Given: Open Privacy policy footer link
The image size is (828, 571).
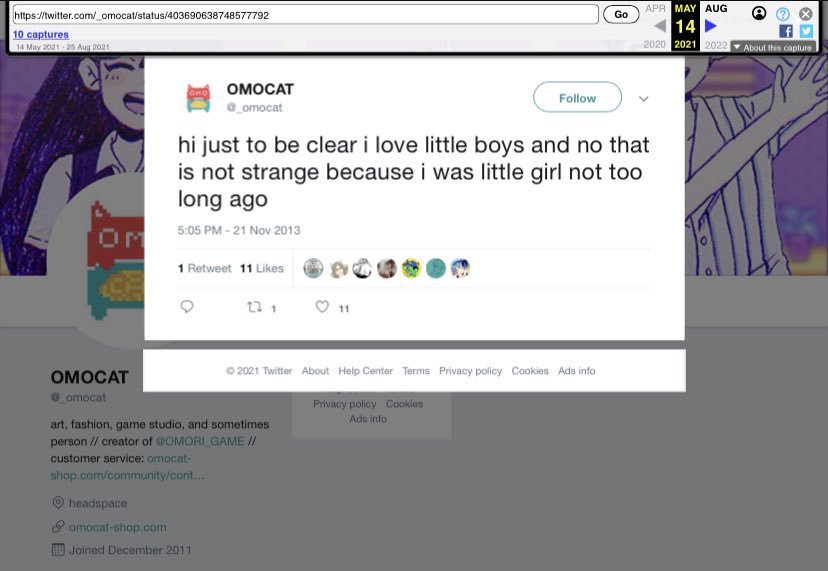Looking at the screenshot, I should (470, 371).
